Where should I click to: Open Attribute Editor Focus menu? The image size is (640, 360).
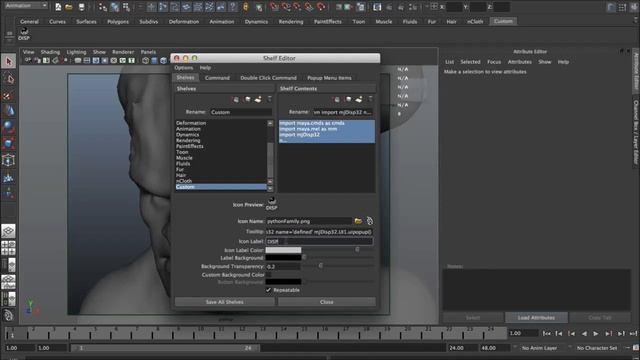(494, 62)
